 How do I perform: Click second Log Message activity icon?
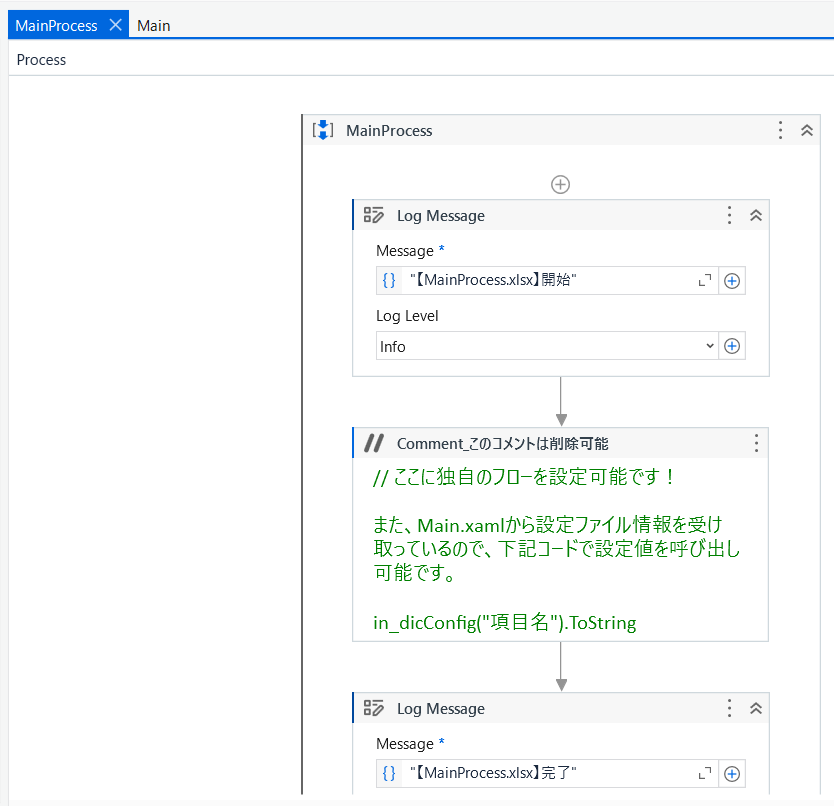click(x=373, y=708)
